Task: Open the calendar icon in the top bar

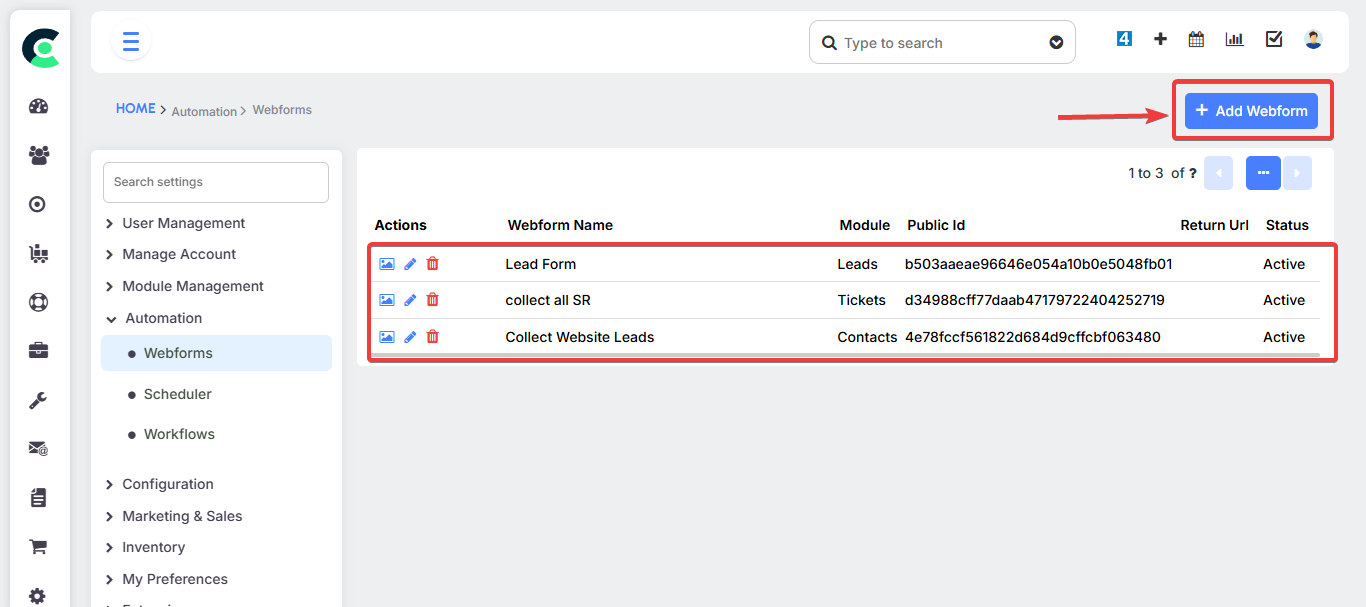Action: pos(1195,38)
